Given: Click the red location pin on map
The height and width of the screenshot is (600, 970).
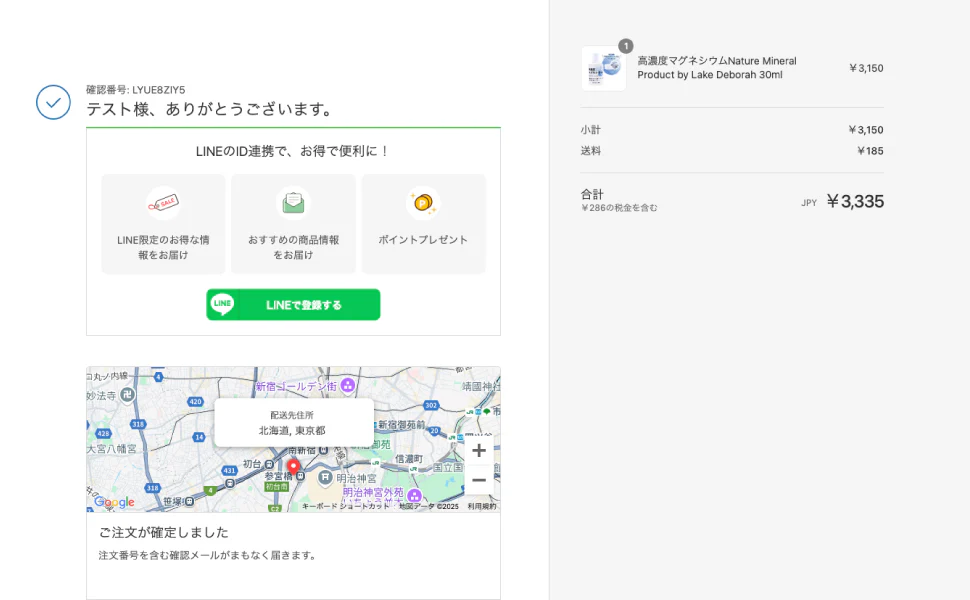Looking at the screenshot, I should pyautogui.click(x=293, y=467).
